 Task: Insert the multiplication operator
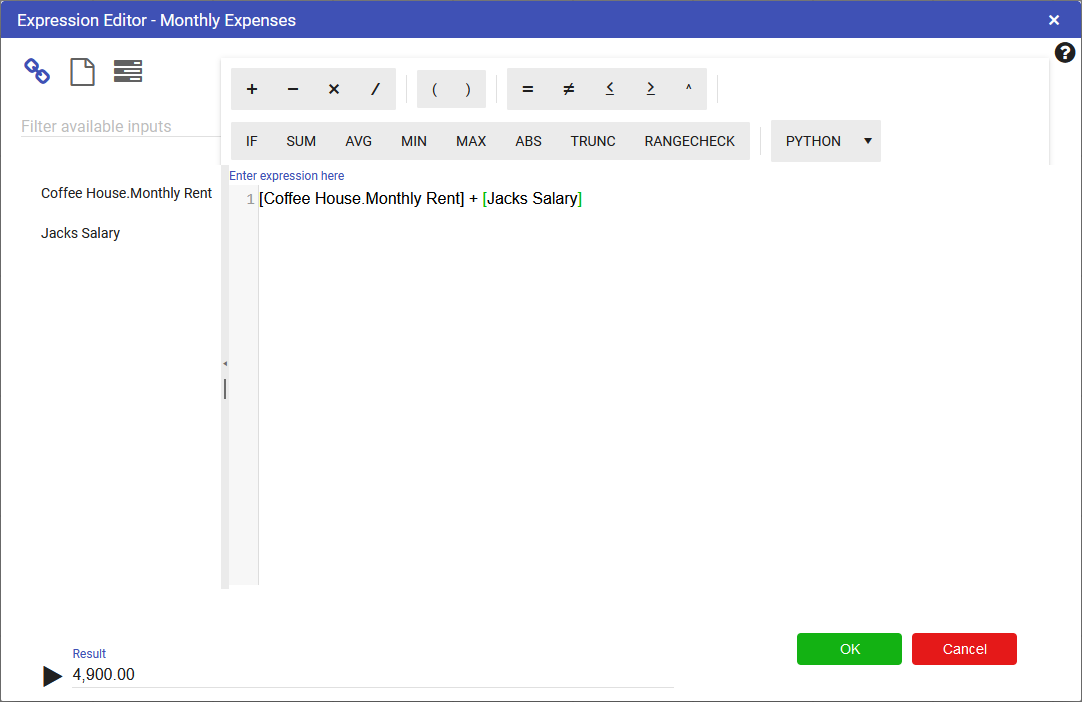[x=334, y=89]
